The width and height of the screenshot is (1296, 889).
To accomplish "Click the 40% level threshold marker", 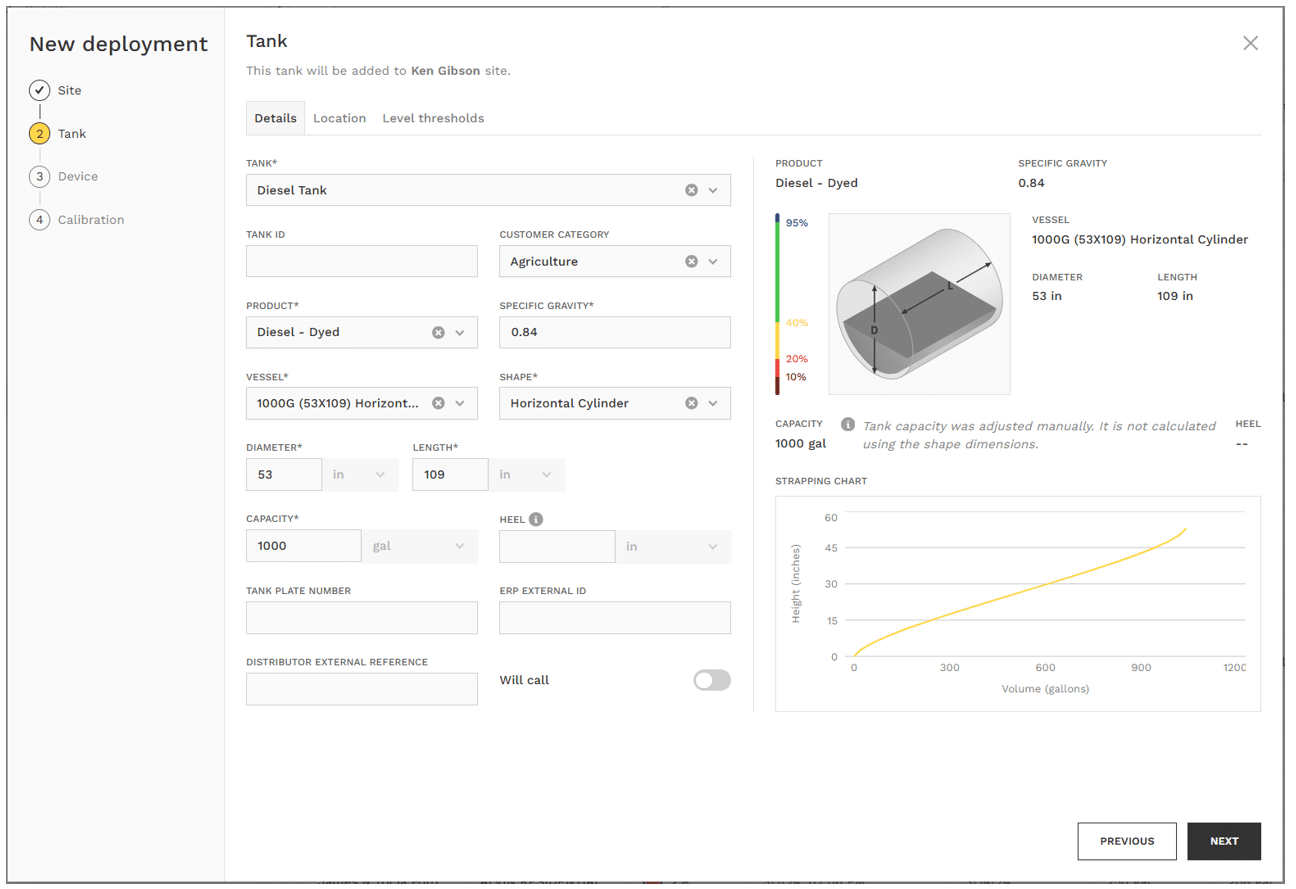I will pyautogui.click(x=797, y=323).
